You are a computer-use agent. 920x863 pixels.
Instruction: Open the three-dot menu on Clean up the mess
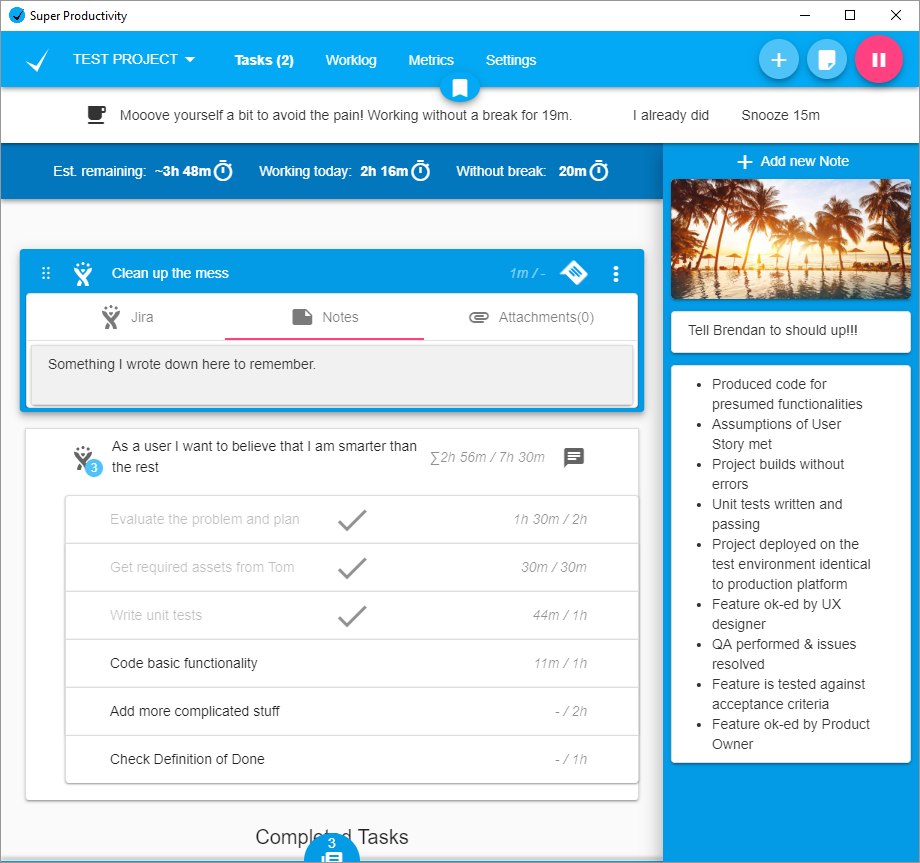[615, 272]
